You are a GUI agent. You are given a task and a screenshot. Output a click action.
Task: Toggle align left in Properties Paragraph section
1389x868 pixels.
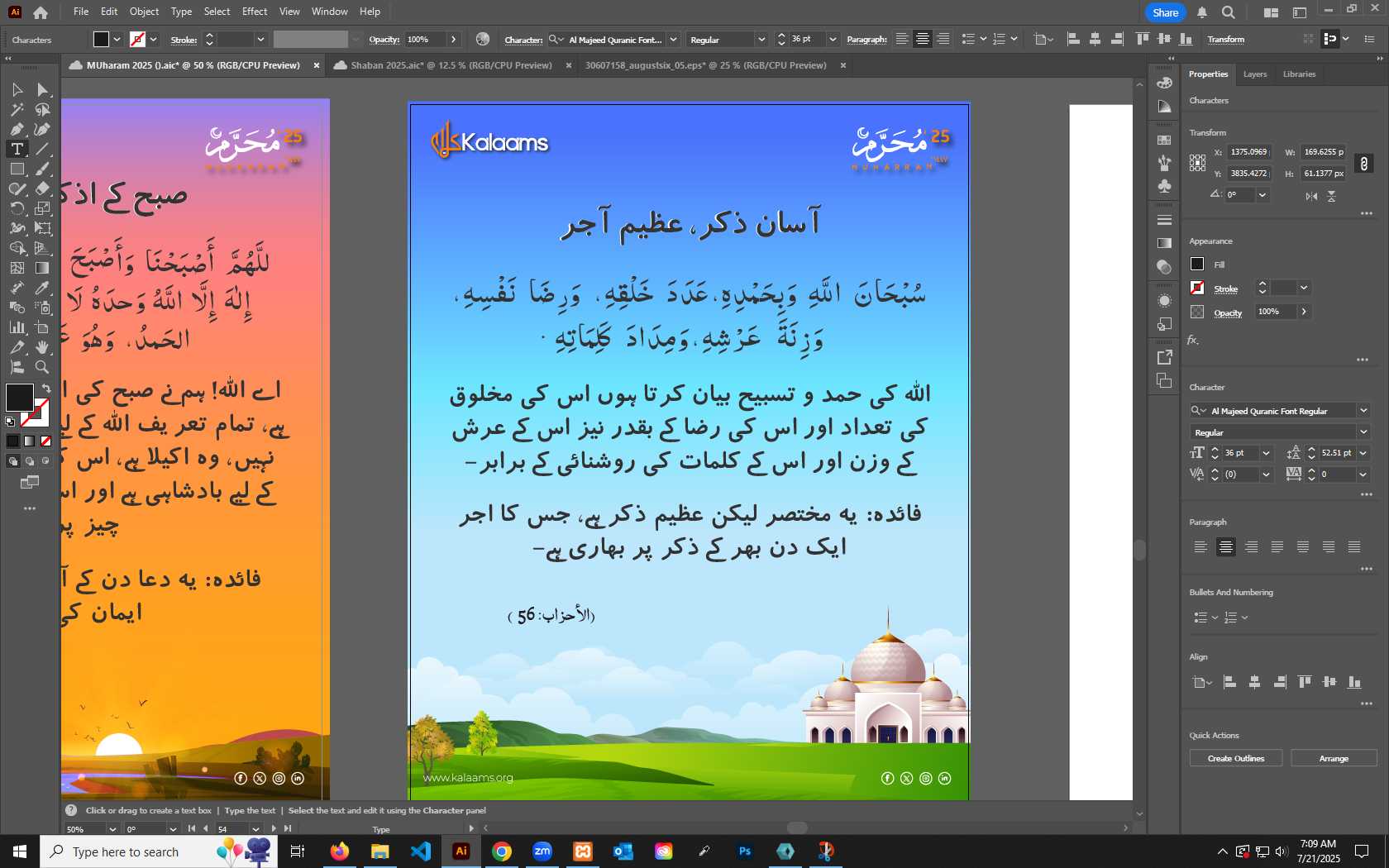1200,546
